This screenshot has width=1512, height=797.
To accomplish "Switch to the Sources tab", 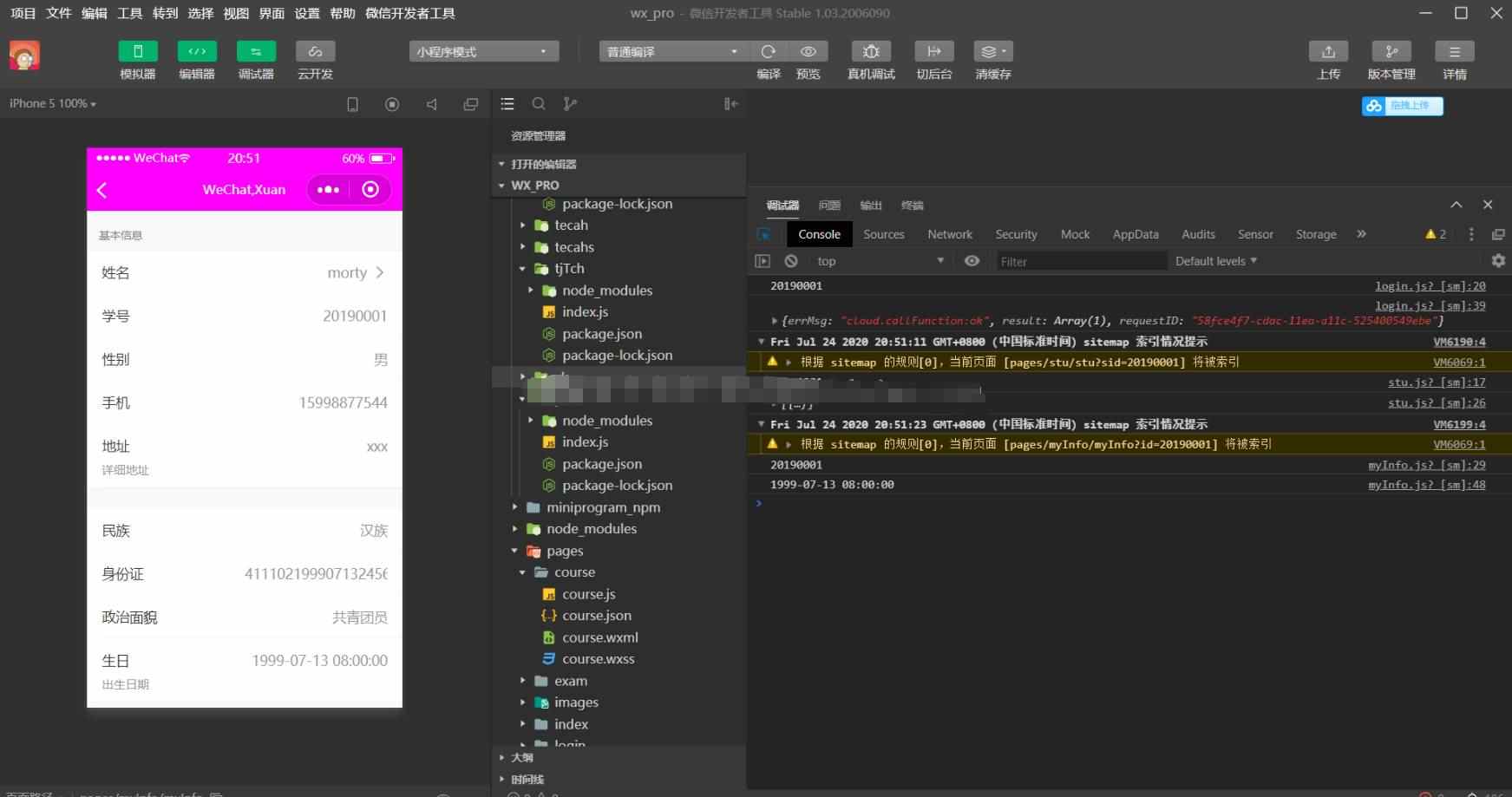I will point(884,234).
